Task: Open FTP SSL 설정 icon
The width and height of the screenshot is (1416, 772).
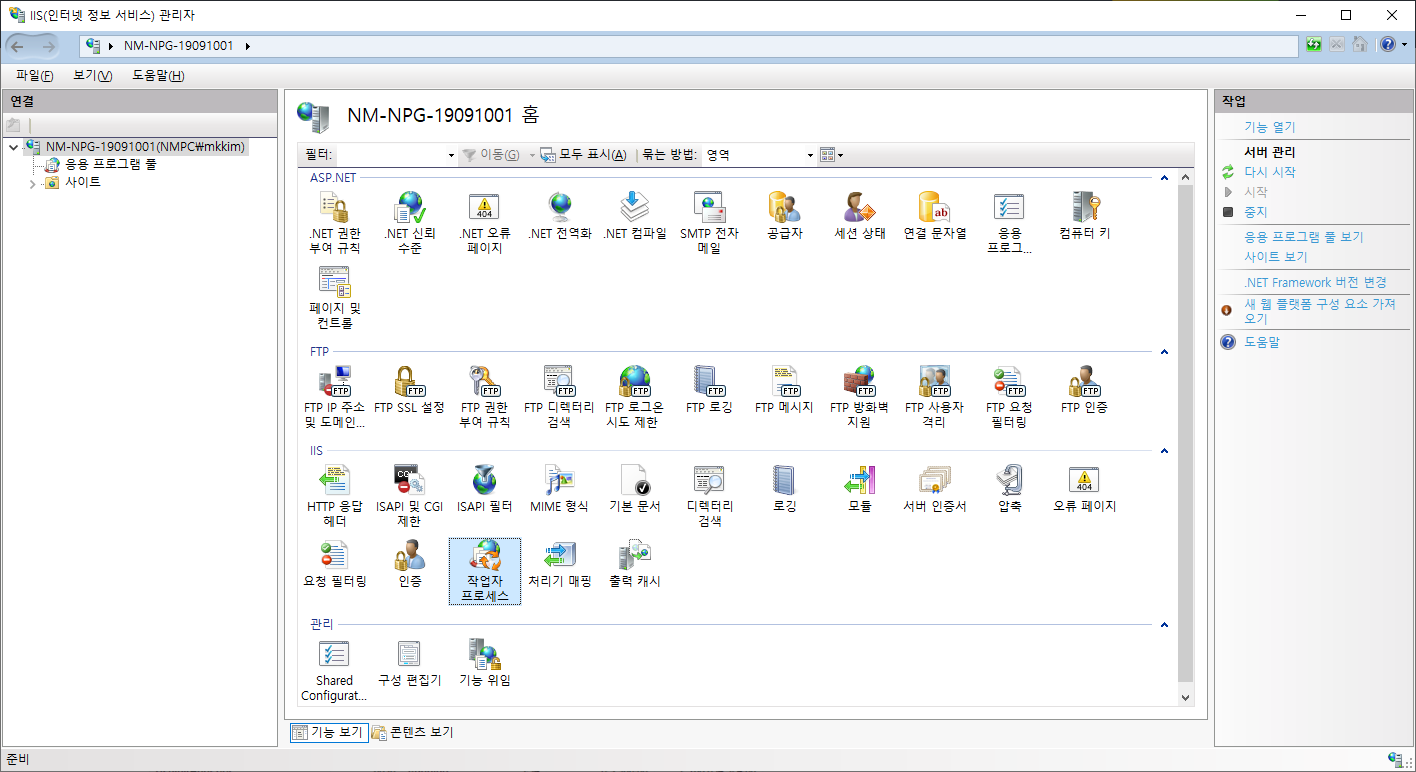Action: coord(409,391)
